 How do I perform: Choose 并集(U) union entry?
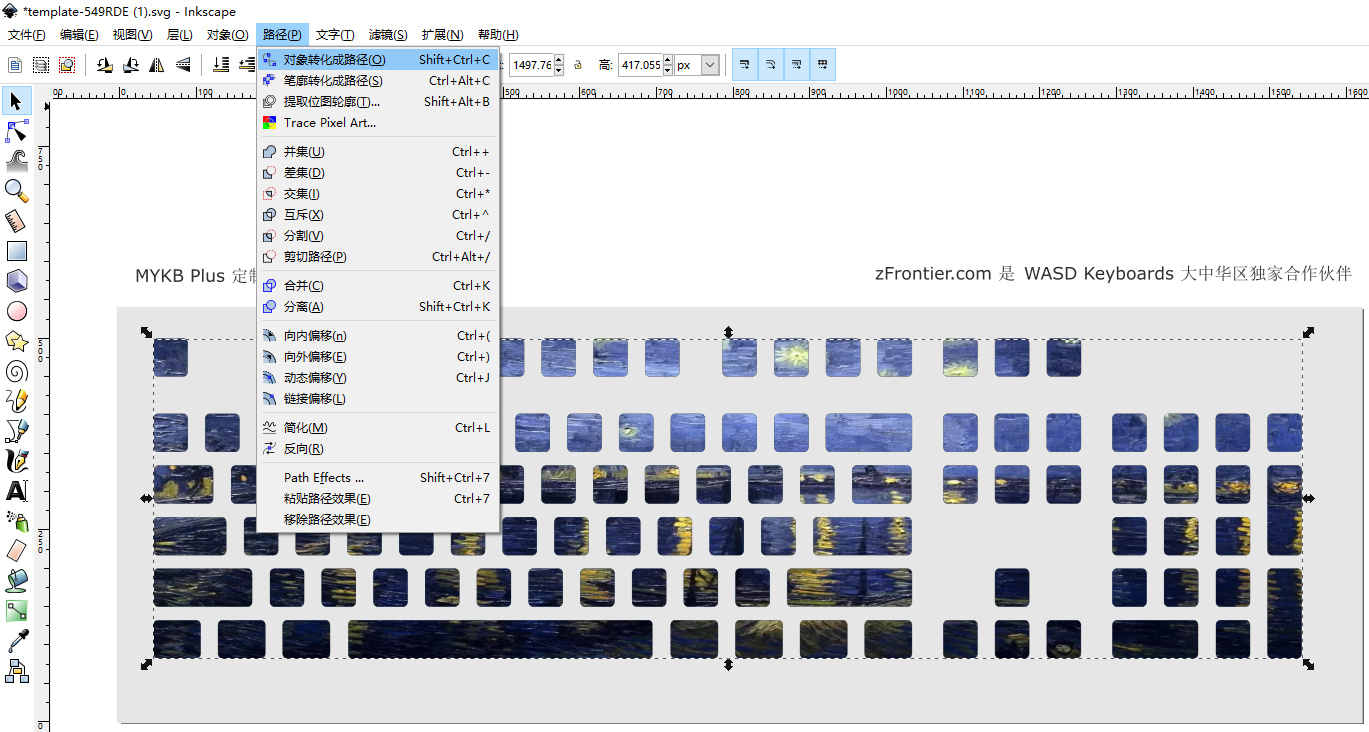point(378,152)
